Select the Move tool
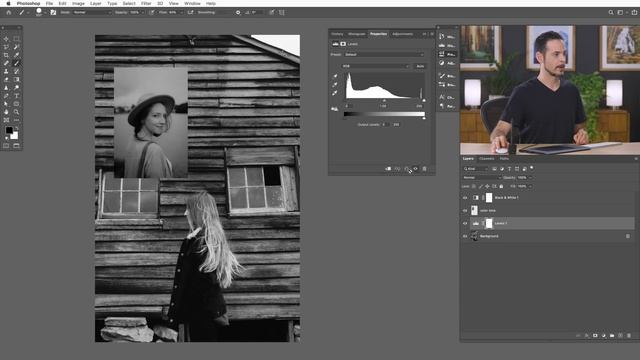Viewport: 640px width, 360px height. 6,39
